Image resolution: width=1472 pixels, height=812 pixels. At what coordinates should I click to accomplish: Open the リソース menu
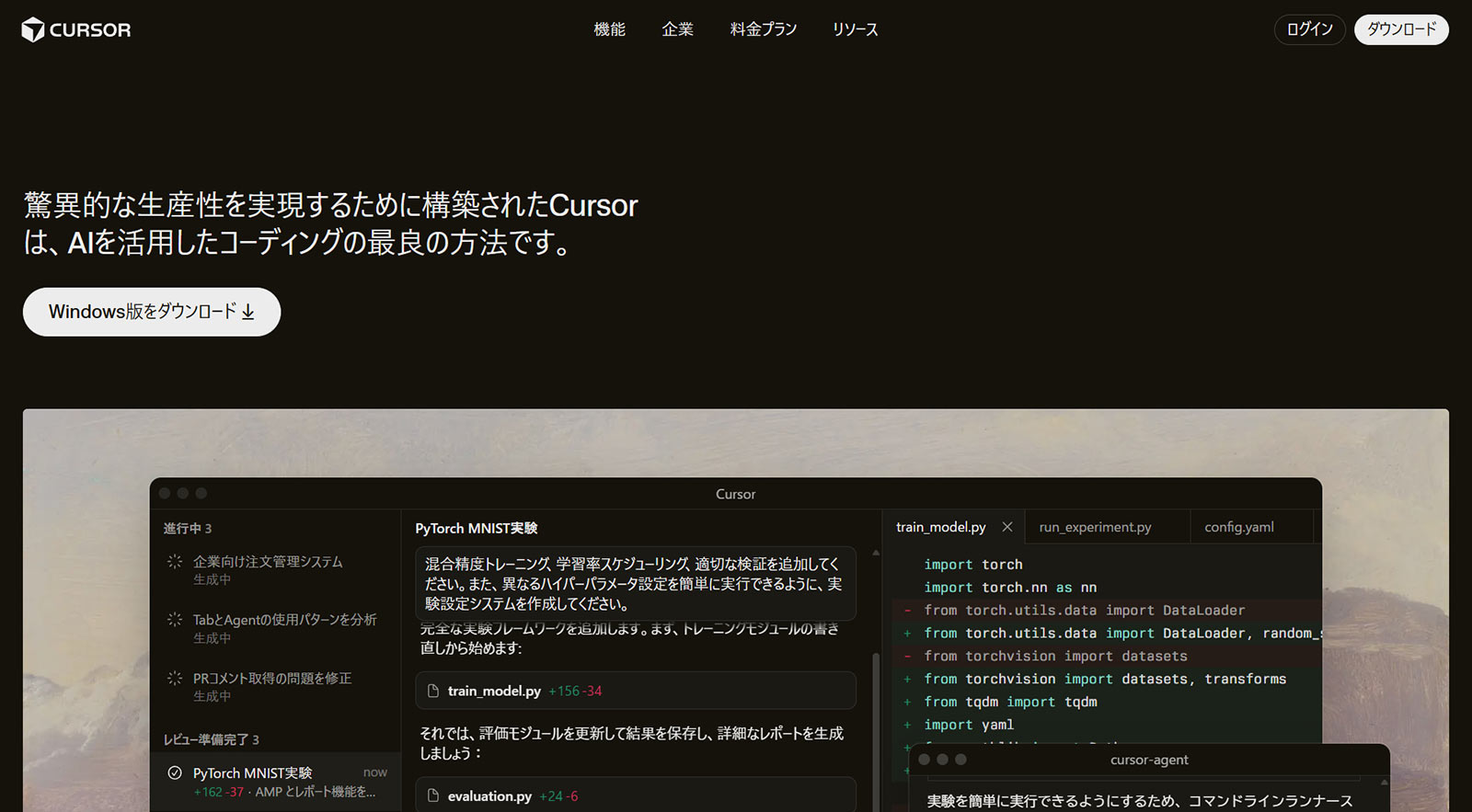tap(856, 29)
